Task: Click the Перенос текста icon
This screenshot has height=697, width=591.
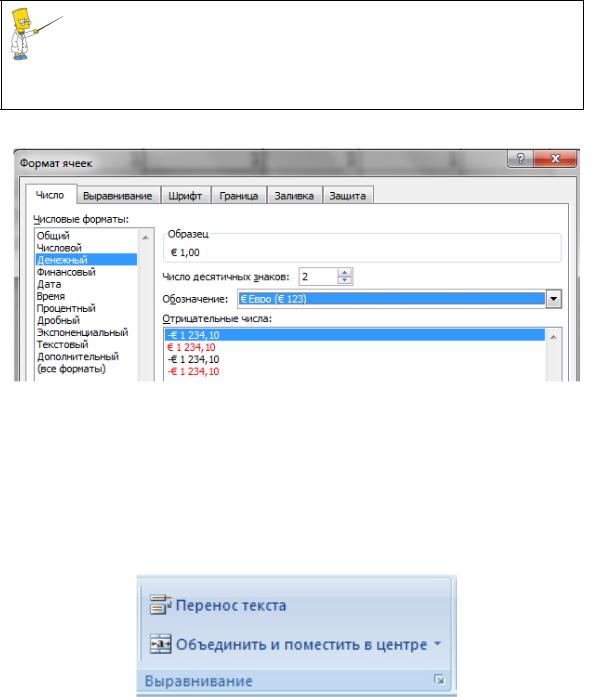Action: pos(160,605)
